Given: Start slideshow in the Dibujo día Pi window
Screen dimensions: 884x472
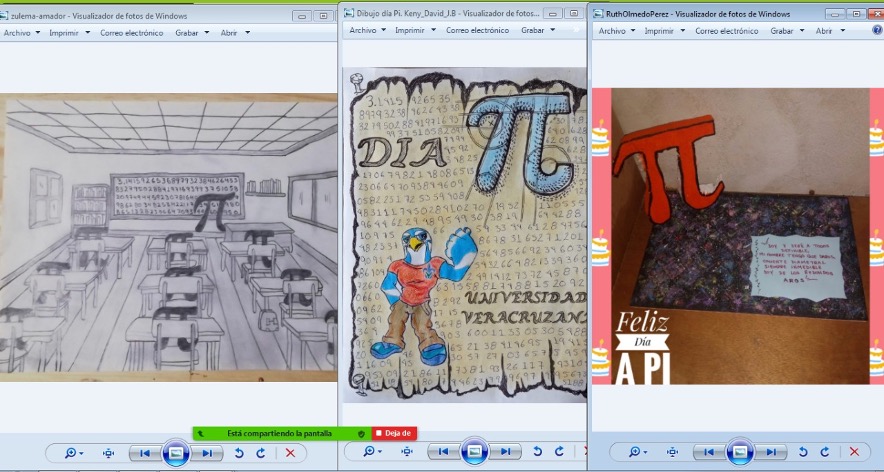Looking at the screenshot, I should tap(474, 452).
